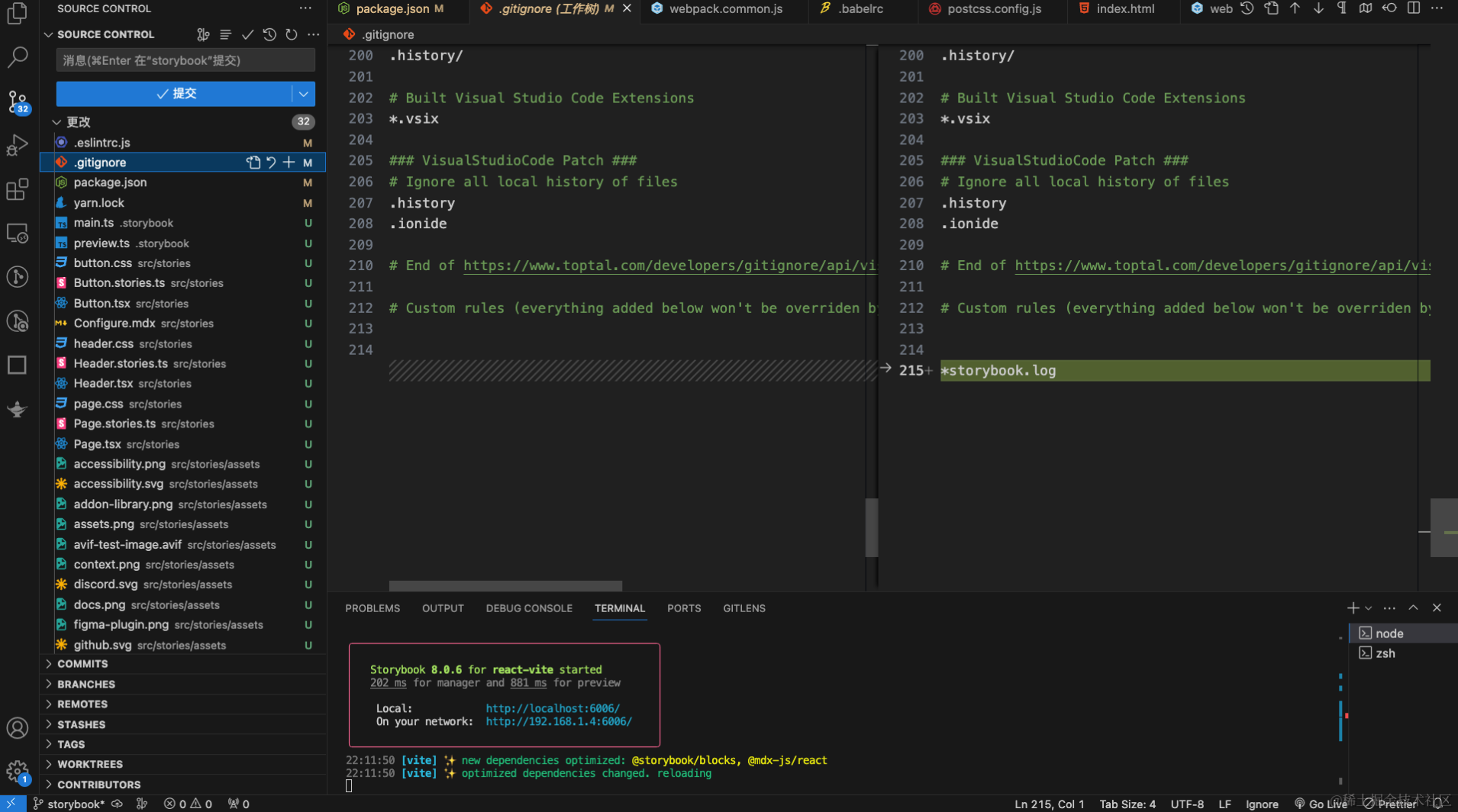This screenshot has width=1458, height=812.
Task: Open the Extensions view
Action: click(x=17, y=189)
